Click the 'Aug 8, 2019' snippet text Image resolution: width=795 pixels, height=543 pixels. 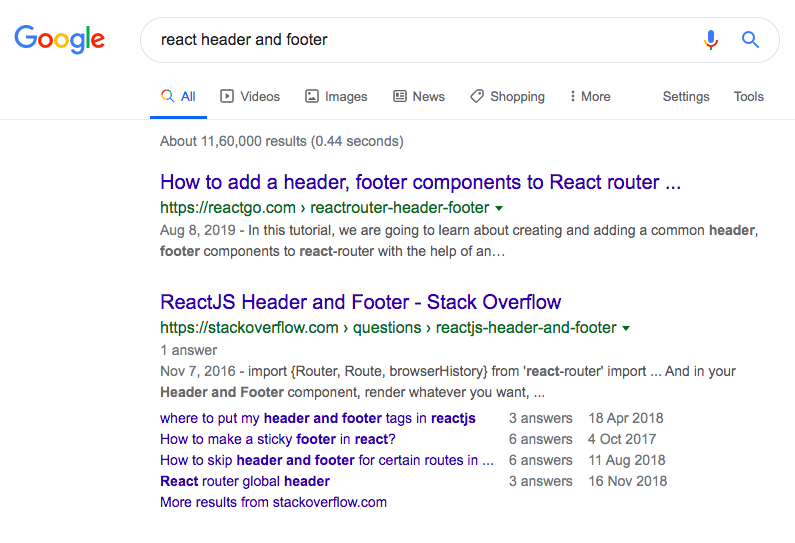point(198,230)
